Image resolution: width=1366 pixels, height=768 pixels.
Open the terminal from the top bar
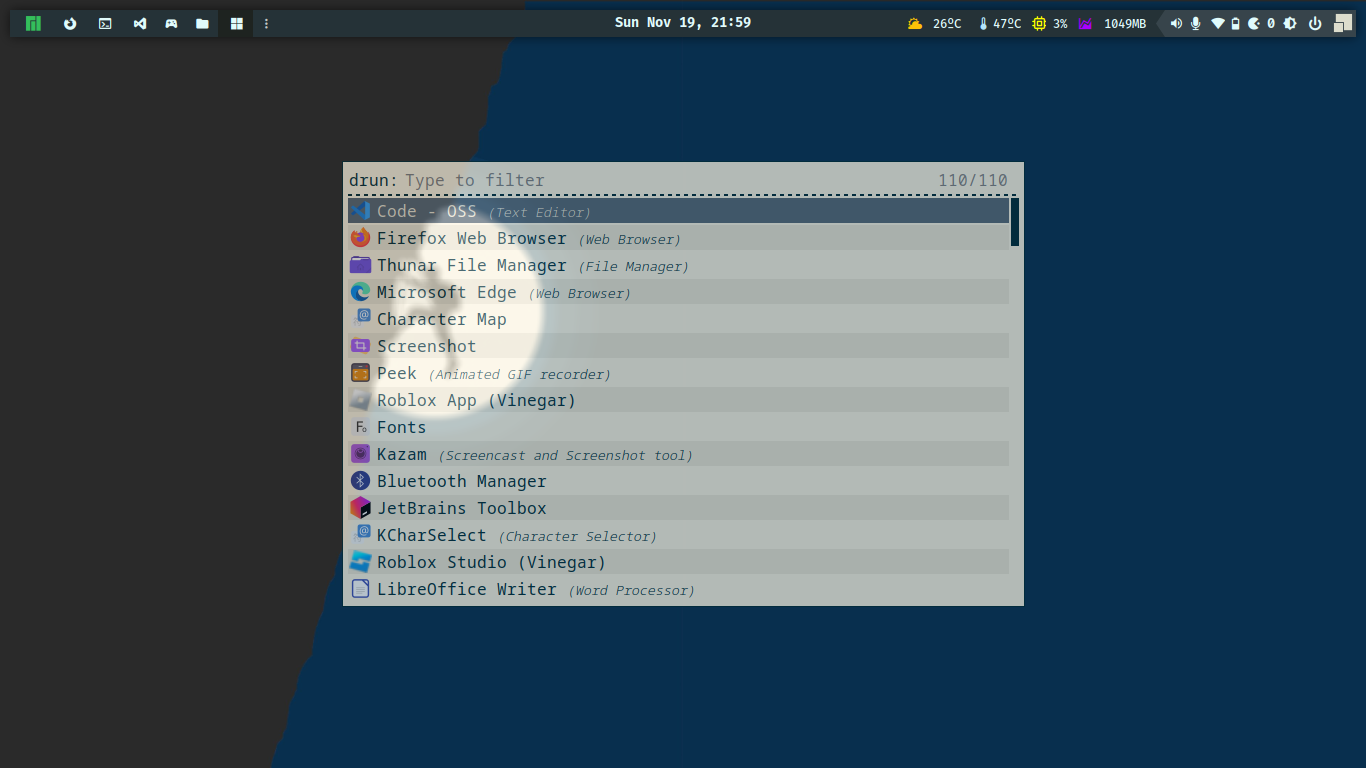tap(105, 23)
